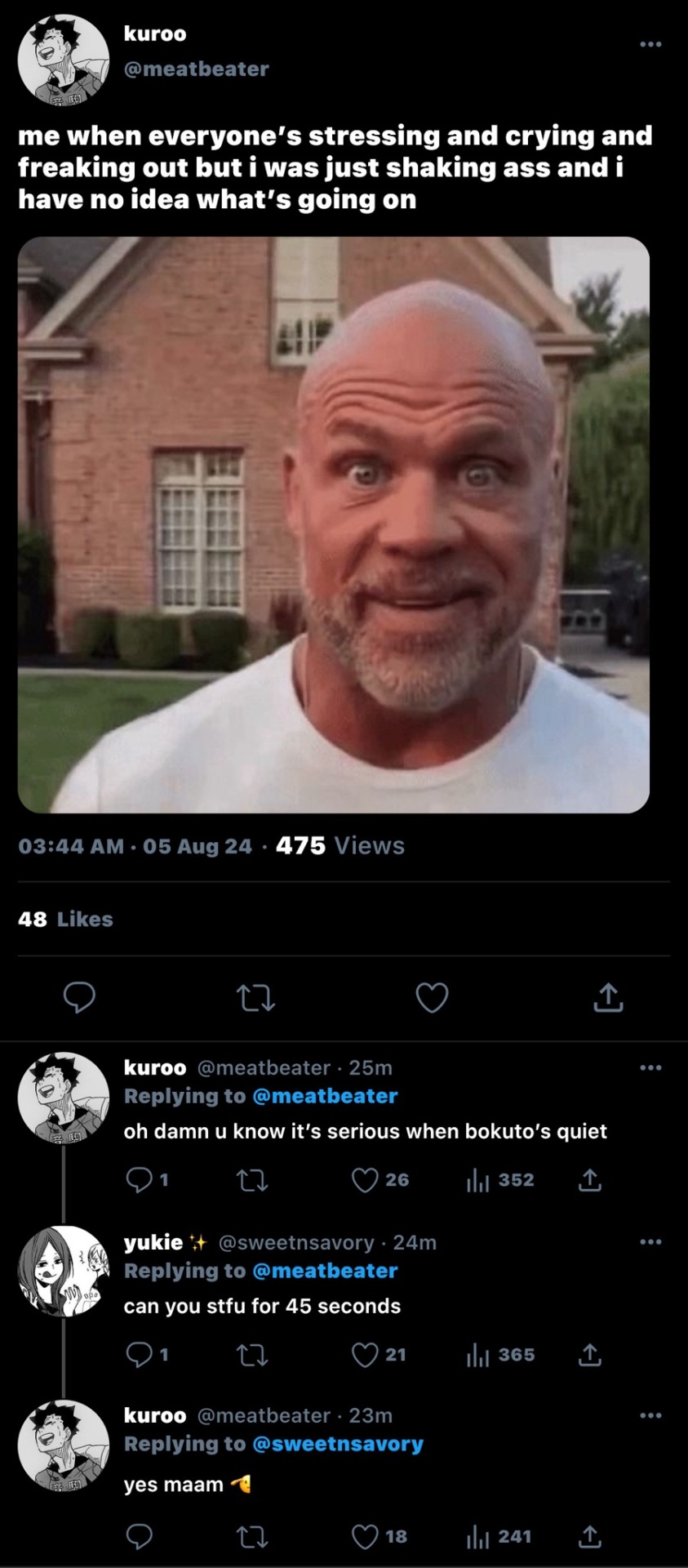Viewport: 688px width, 1568px height.
Task: View analytics for 'bokuto's quiet' reply
Action: 477,1180
